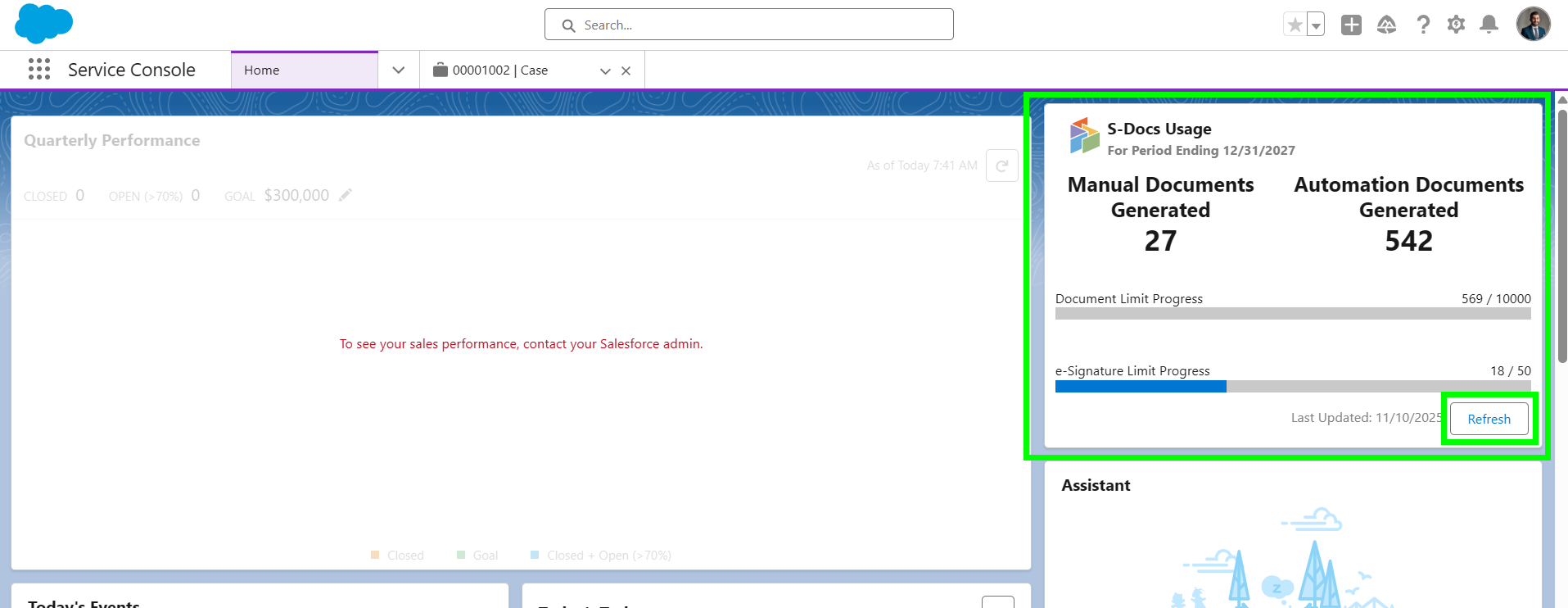1568x608 pixels.
Task: Open the user profile avatar
Action: (x=1533, y=25)
